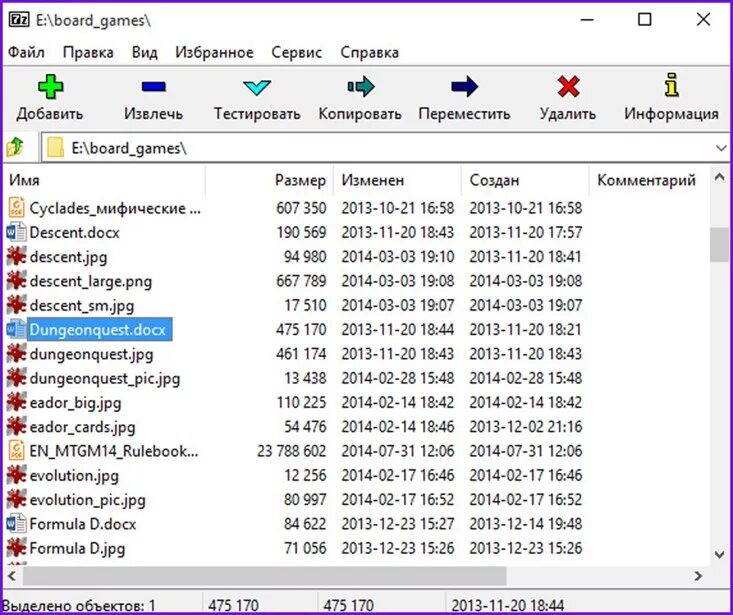
Task: Click the horizontal scrollbar right arrow
Action: pos(698,576)
